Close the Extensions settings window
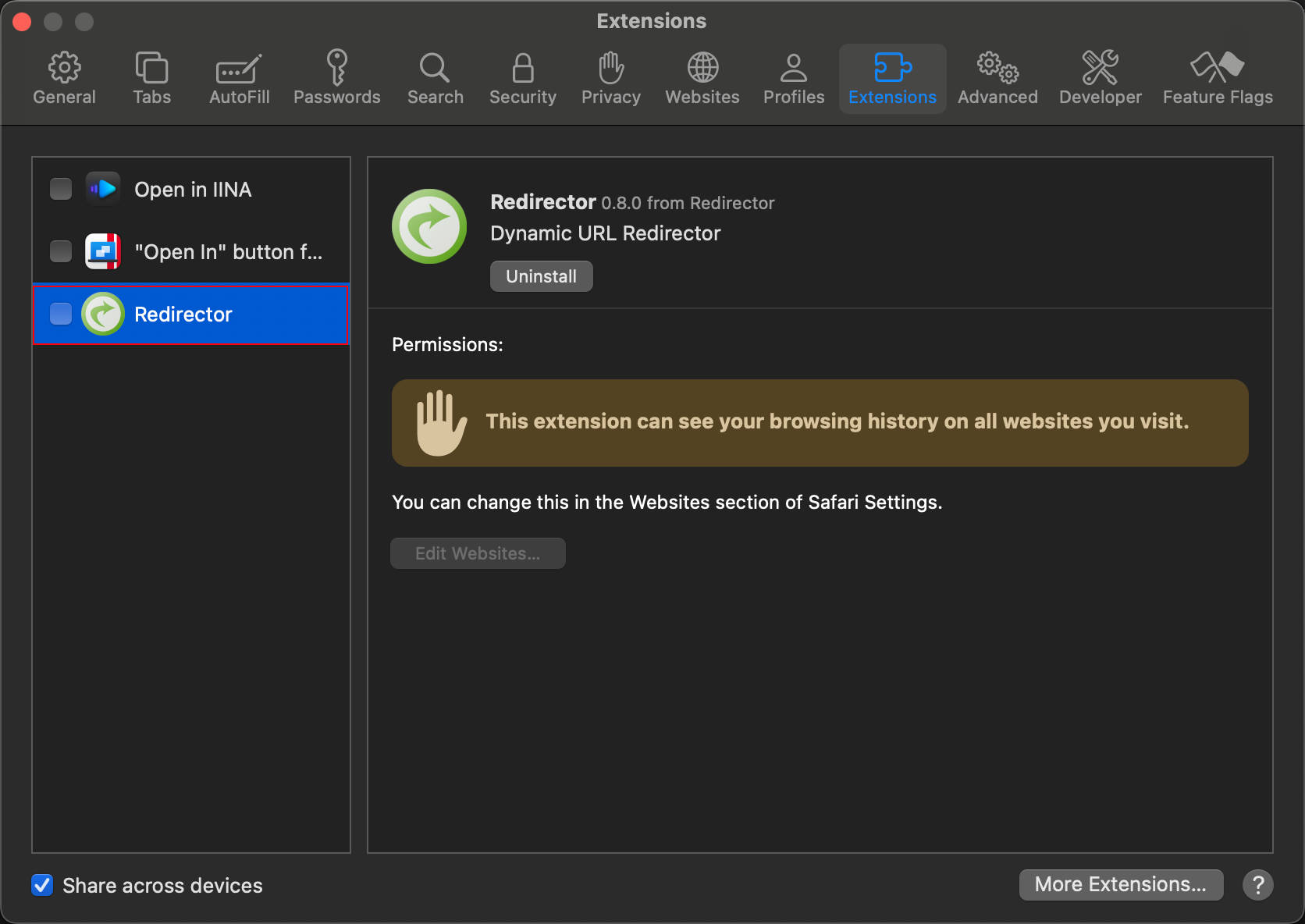Viewport: 1305px width, 924px height. (x=22, y=22)
